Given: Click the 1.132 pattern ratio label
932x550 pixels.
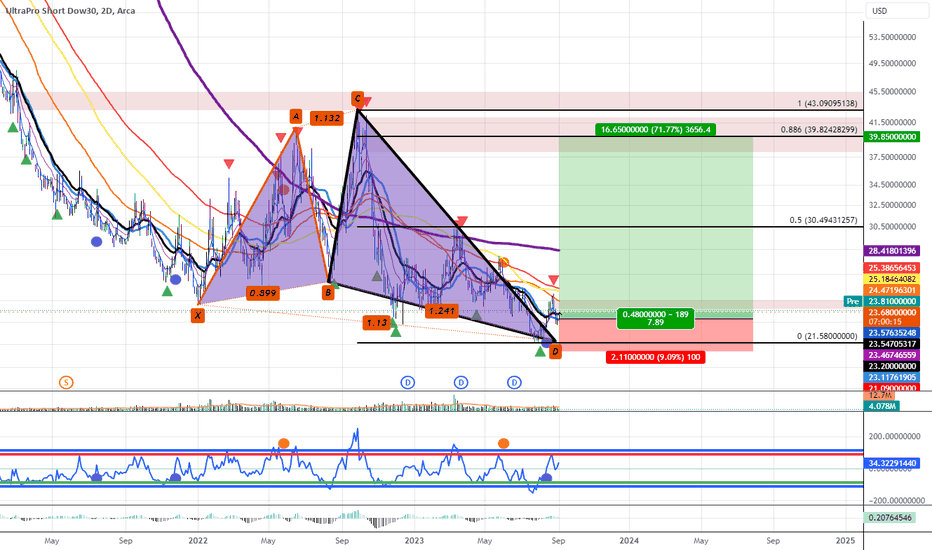Looking at the screenshot, I should click(327, 118).
